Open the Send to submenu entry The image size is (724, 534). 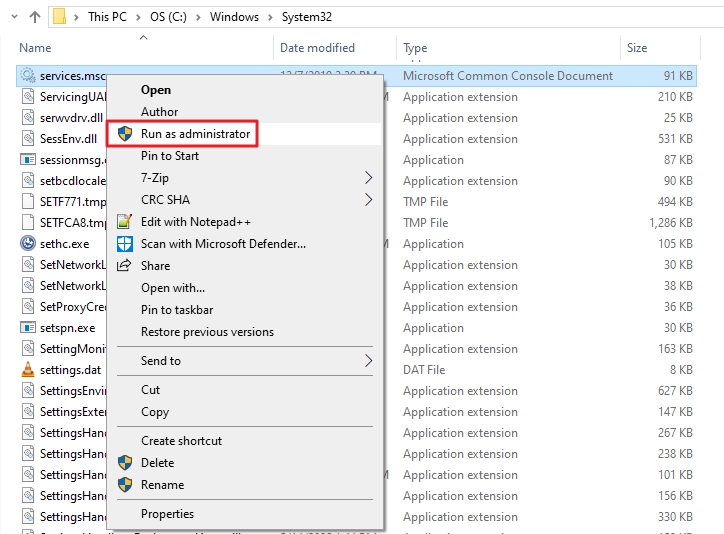161,361
